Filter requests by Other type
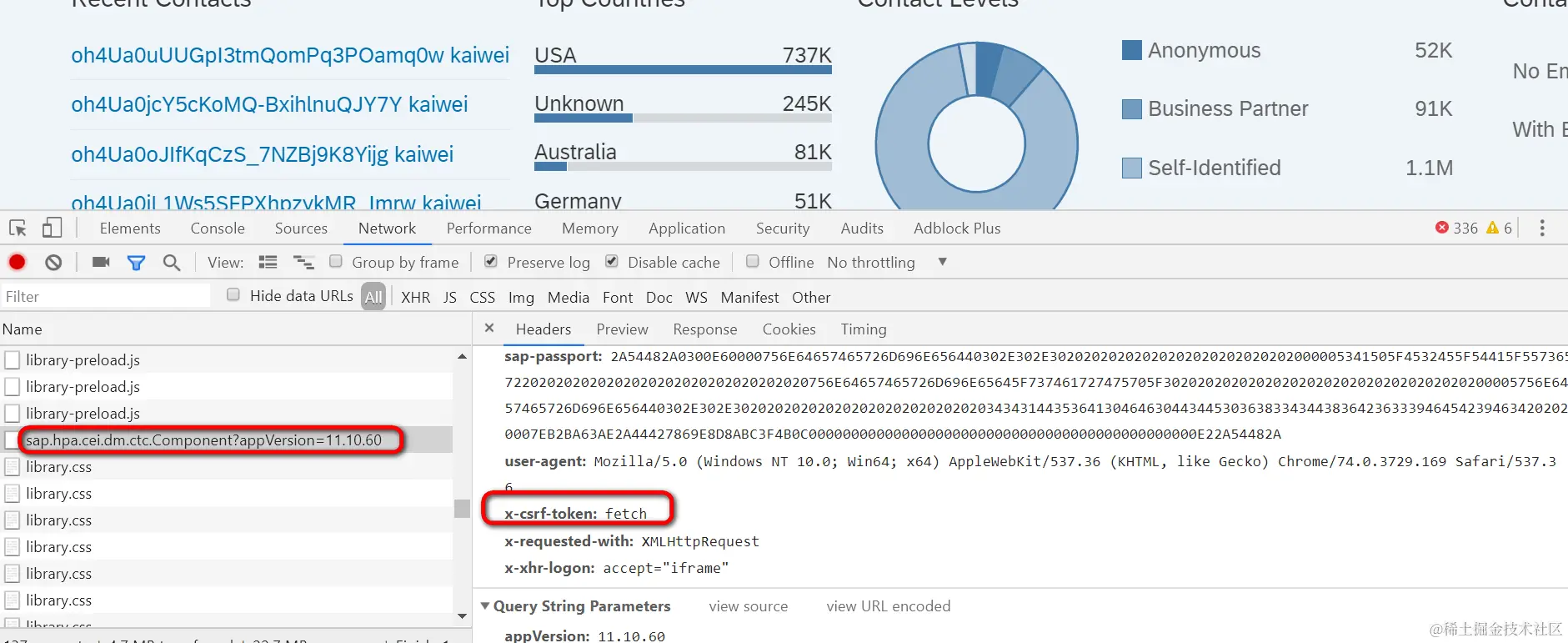Viewport: 1568px width, 643px height. point(811,298)
